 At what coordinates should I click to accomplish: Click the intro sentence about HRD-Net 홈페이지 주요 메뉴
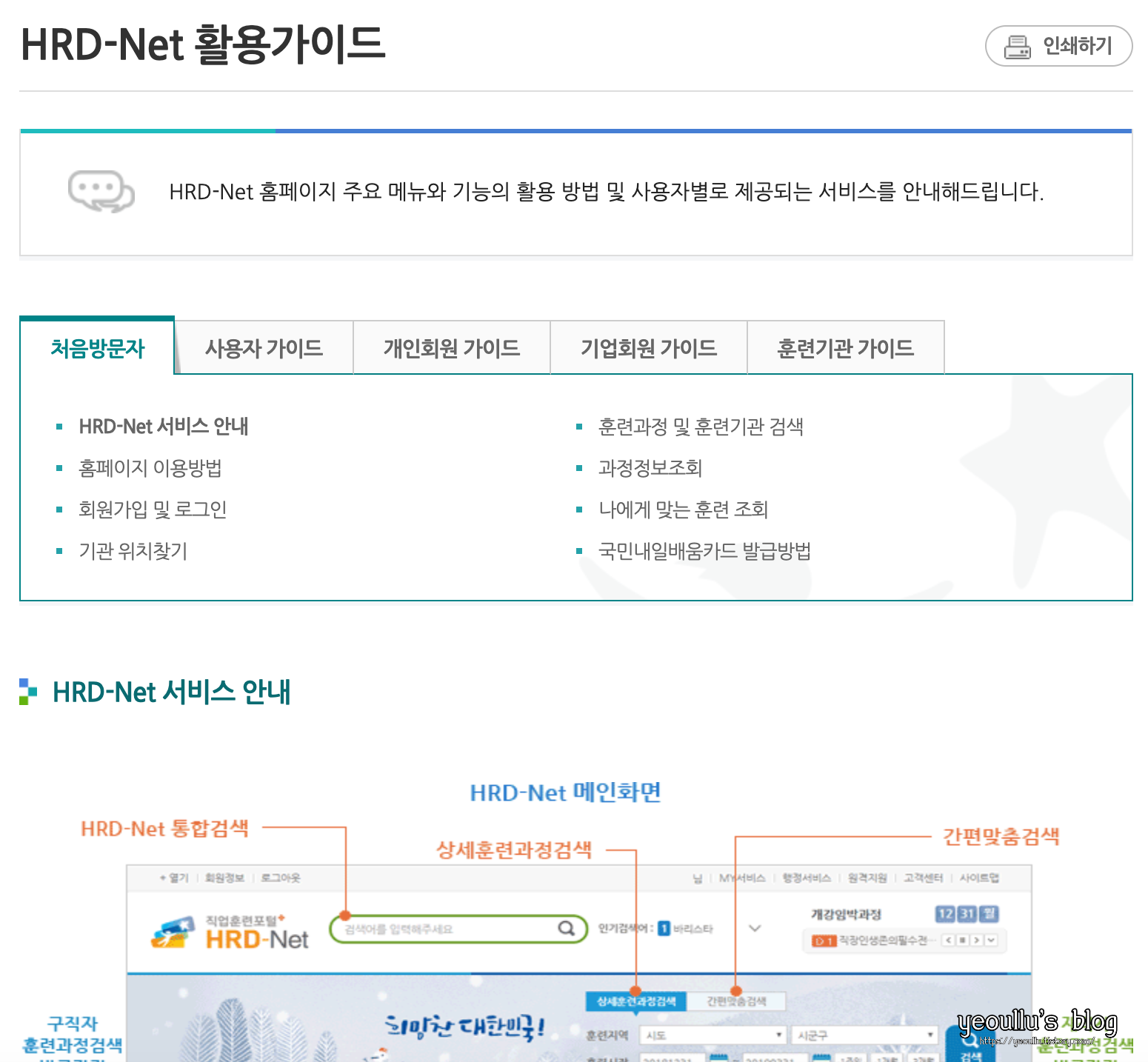coord(607,192)
